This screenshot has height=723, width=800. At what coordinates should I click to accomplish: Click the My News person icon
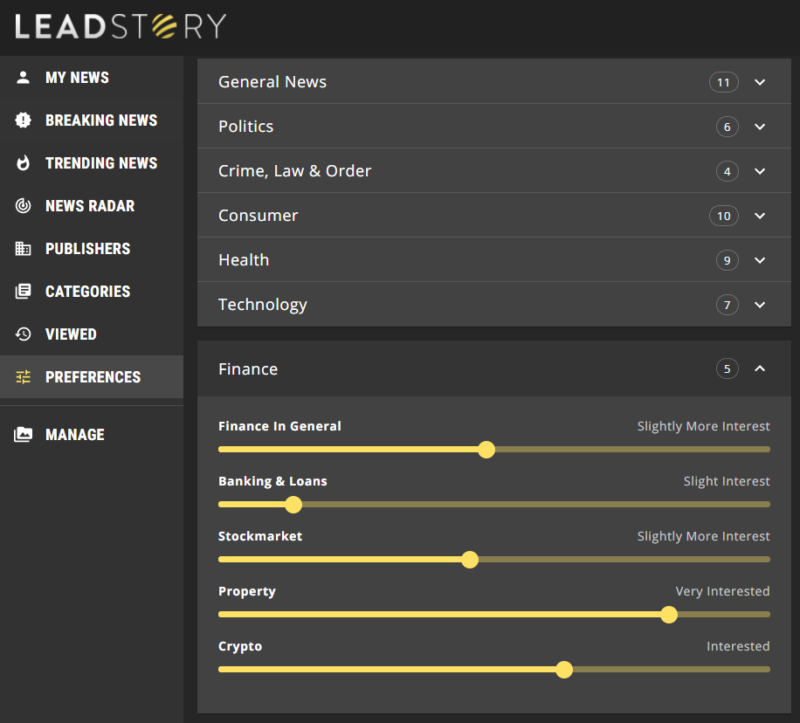[x=24, y=78]
